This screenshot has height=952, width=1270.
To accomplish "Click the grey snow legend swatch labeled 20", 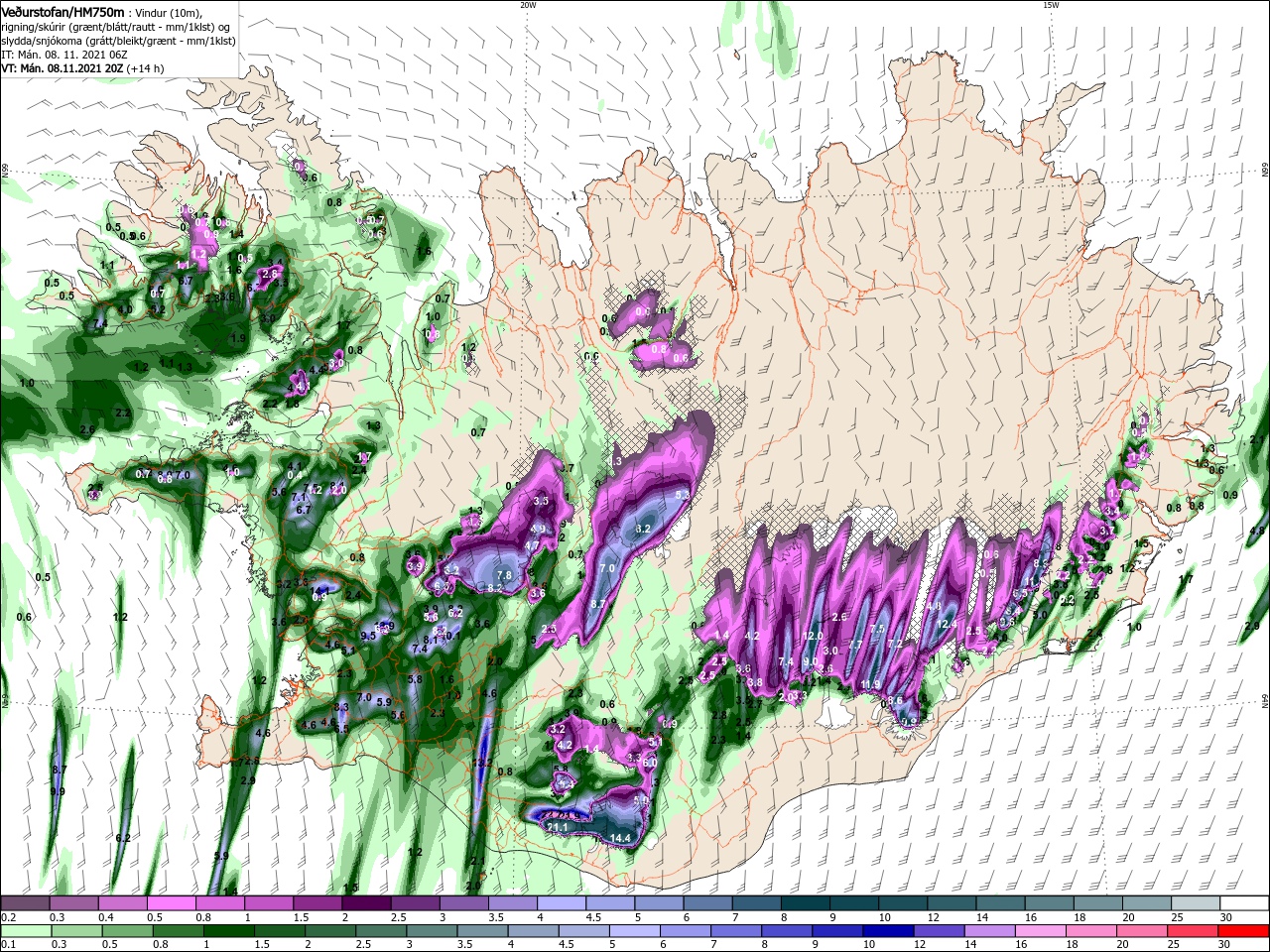I will [1148, 903].
